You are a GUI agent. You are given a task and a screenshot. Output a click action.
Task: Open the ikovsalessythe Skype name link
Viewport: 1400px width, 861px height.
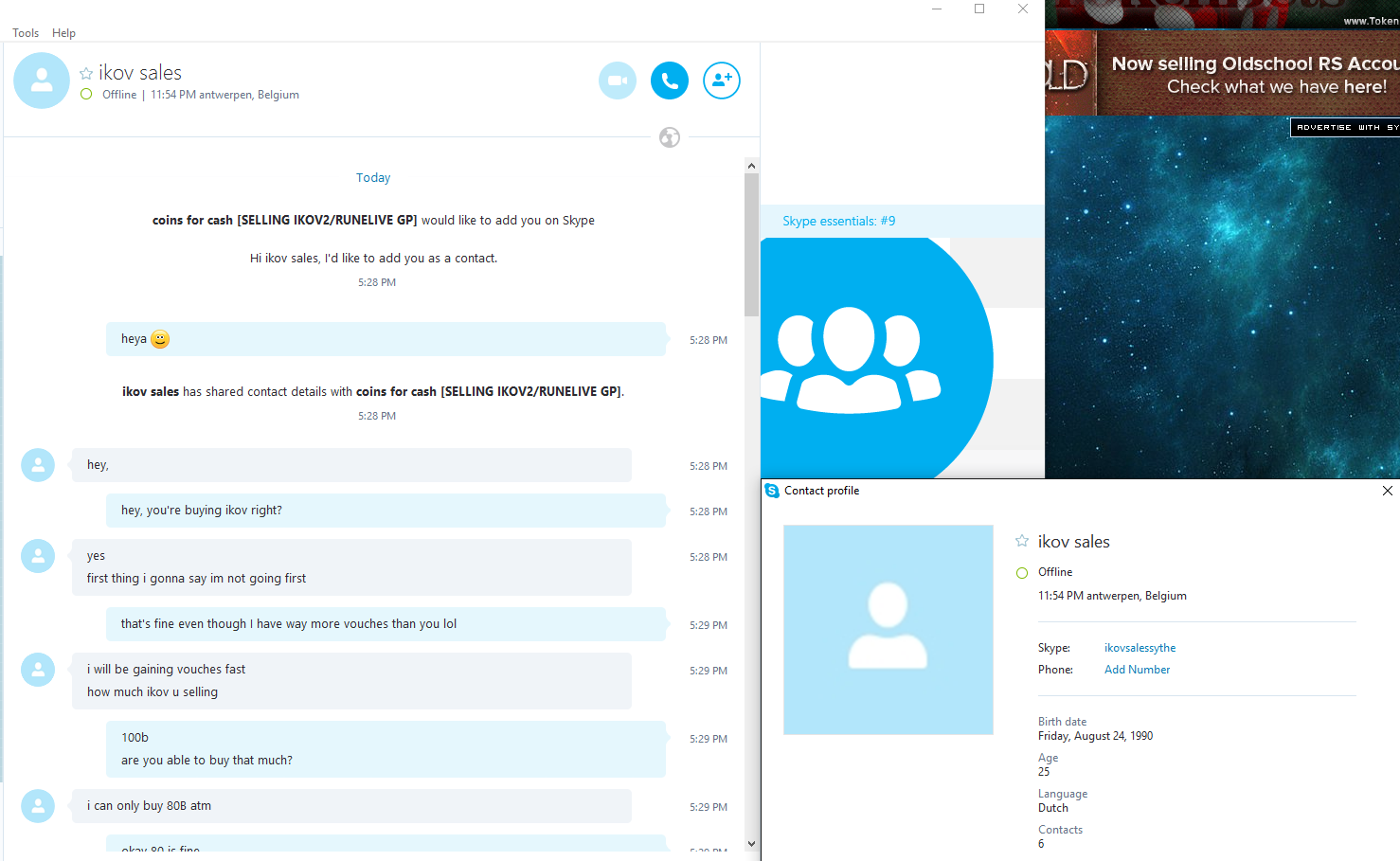1140,648
